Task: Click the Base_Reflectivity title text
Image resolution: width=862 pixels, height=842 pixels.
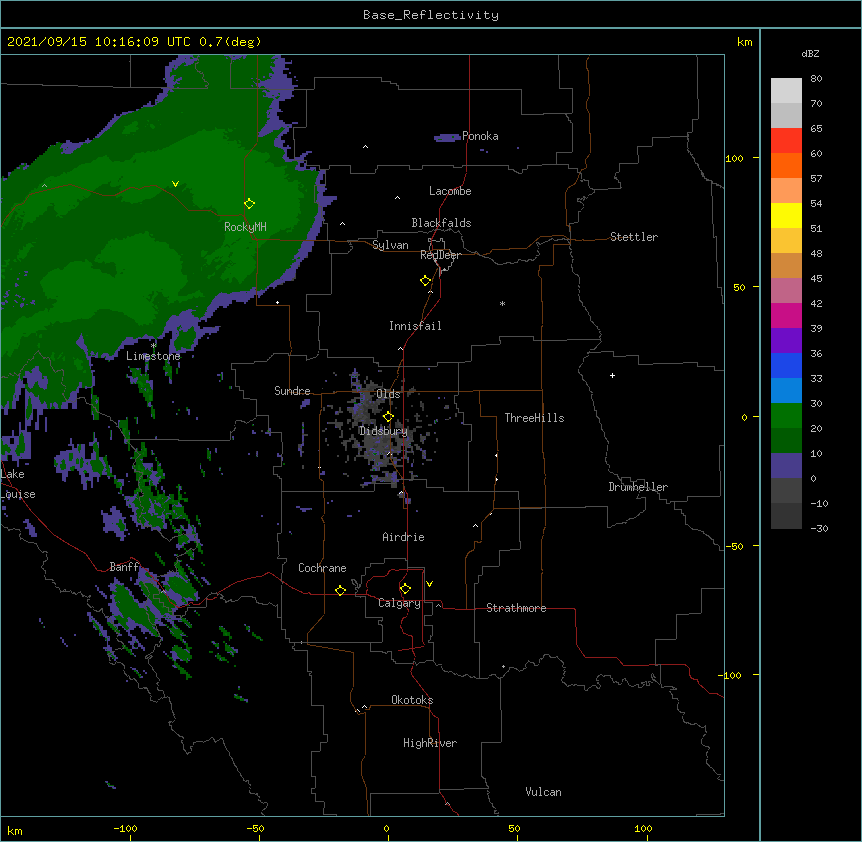Action: click(431, 15)
